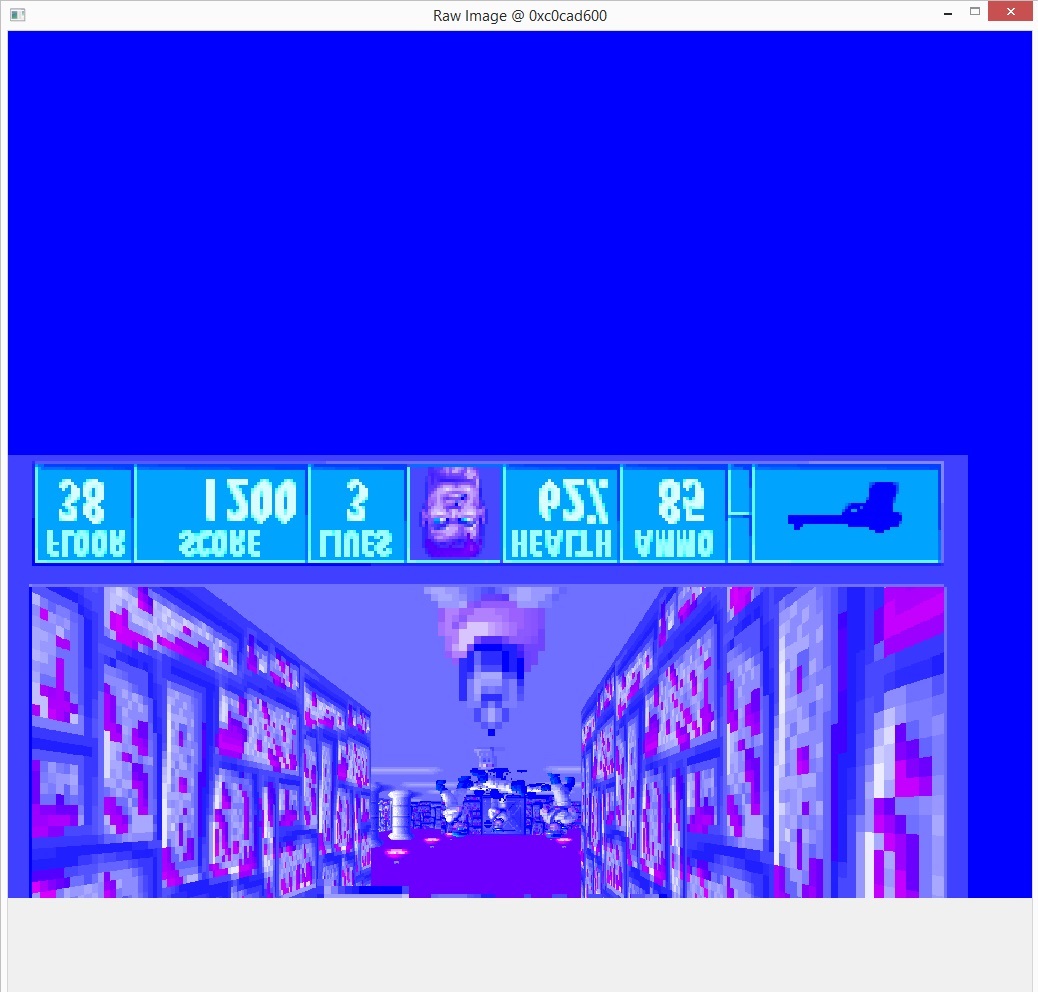The width and height of the screenshot is (1038, 992).
Task: Click the mirrored HEALTH 62% status panel
Action: [561, 514]
